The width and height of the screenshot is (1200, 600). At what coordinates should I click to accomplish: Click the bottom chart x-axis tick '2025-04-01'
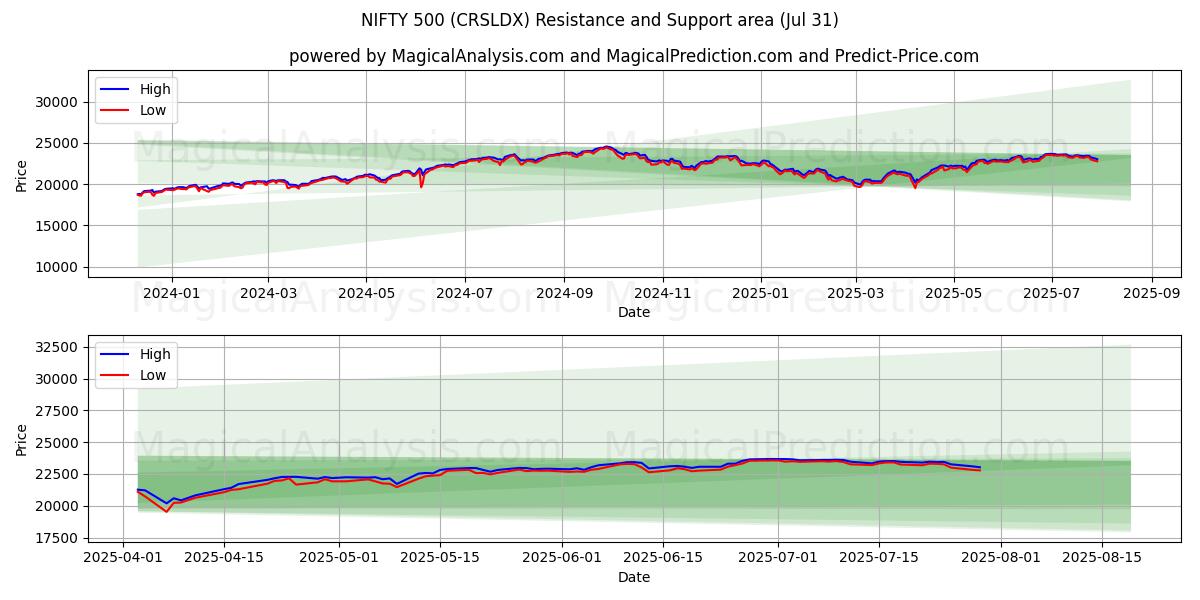123,558
